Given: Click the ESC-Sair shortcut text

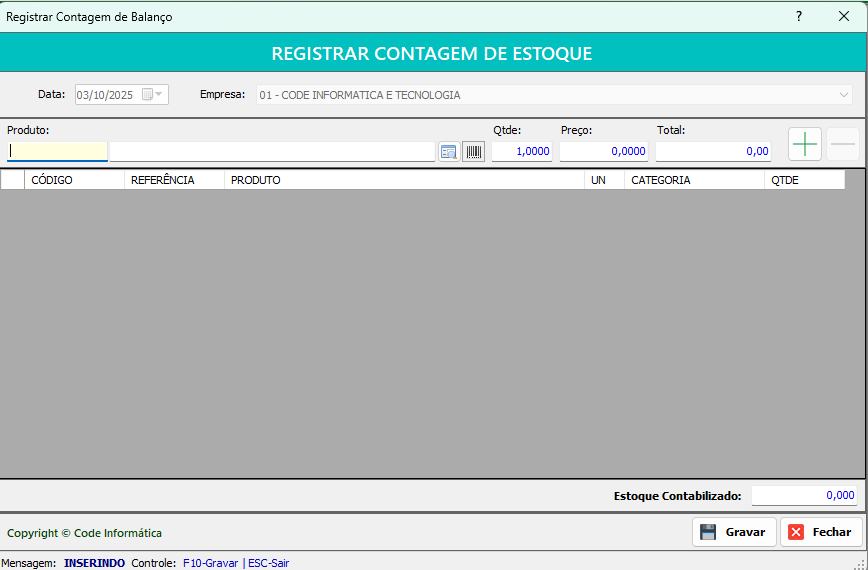Looking at the screenshot, I should pyautogui.click(x=268, y=563).
